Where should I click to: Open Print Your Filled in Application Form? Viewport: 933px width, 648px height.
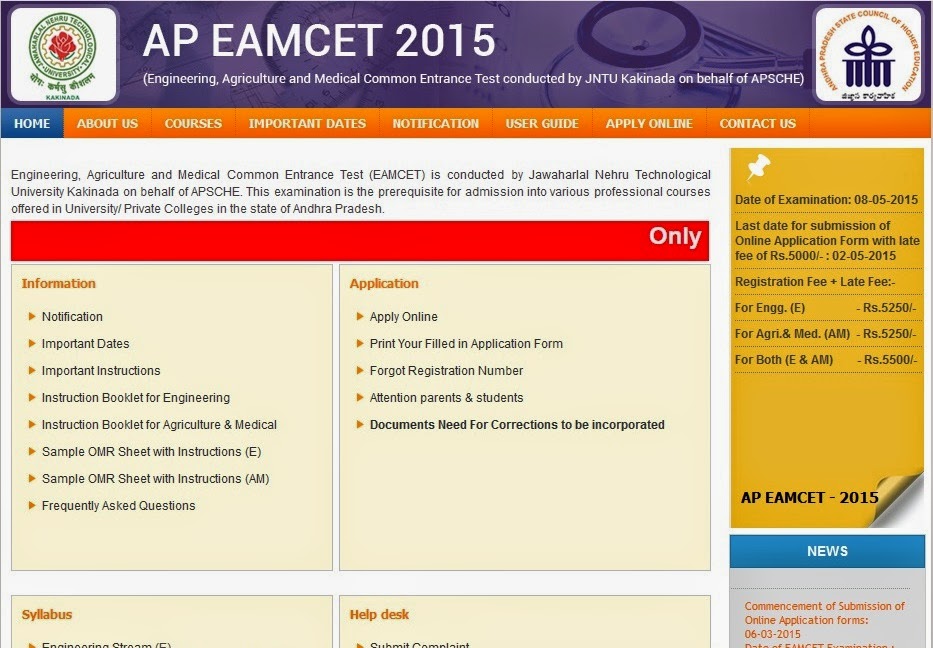(466, 343)
